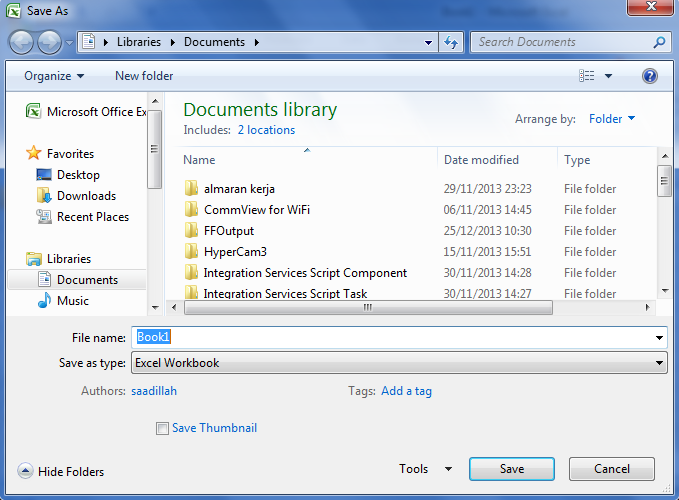This screenshot has height=500, width=679.
Task: Select Favorites in the navigation pane
Action: click(60, 154)
